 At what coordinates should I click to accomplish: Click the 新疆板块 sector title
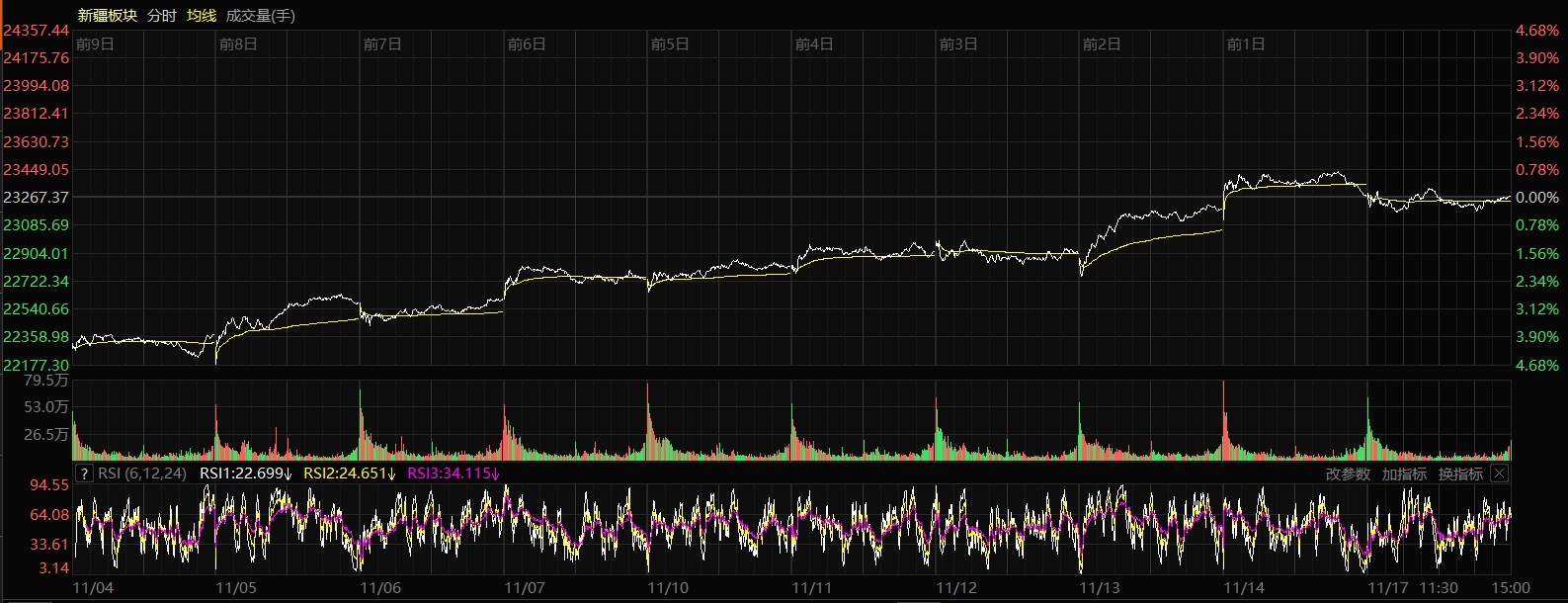click(x=108, y=16)
